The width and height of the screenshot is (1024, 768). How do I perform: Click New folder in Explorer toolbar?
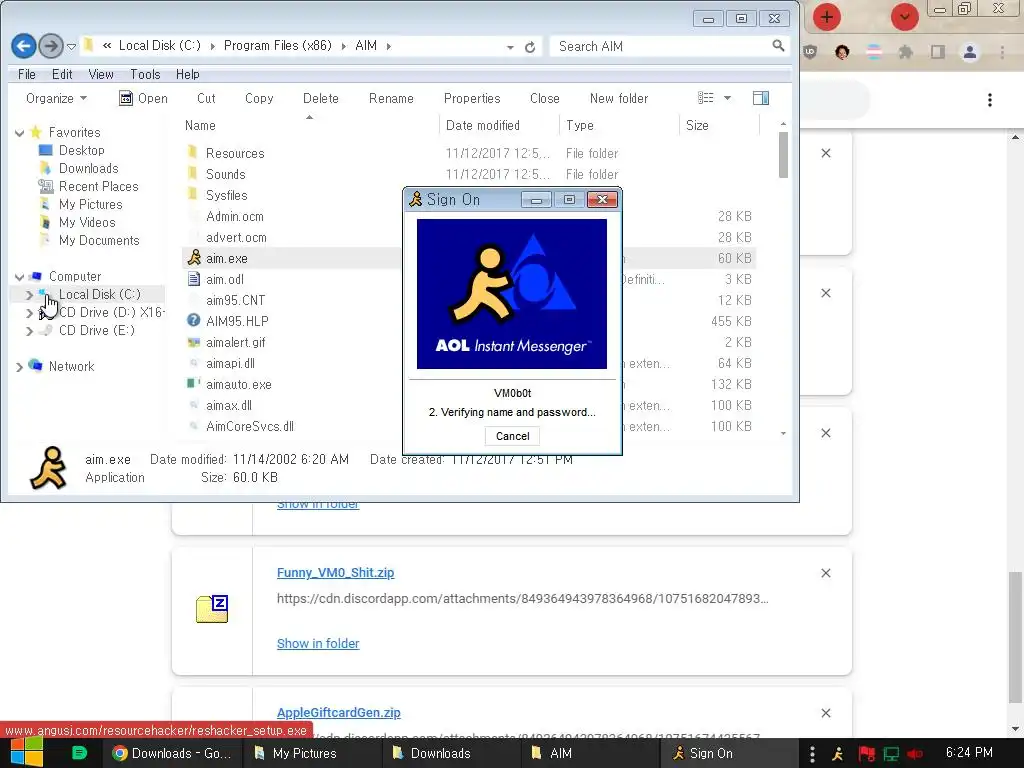click(618, 99)
